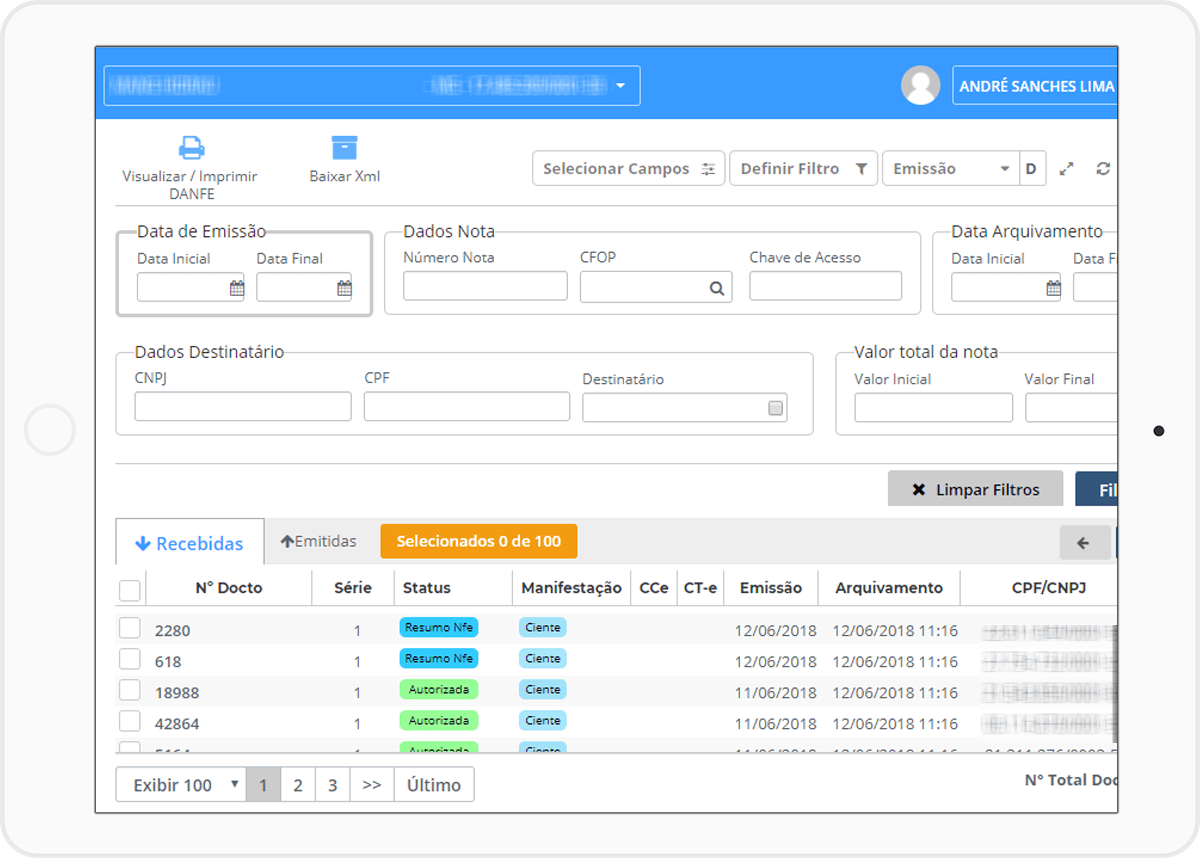
Task: Check the box for document 2280
Action: point(130,628)
